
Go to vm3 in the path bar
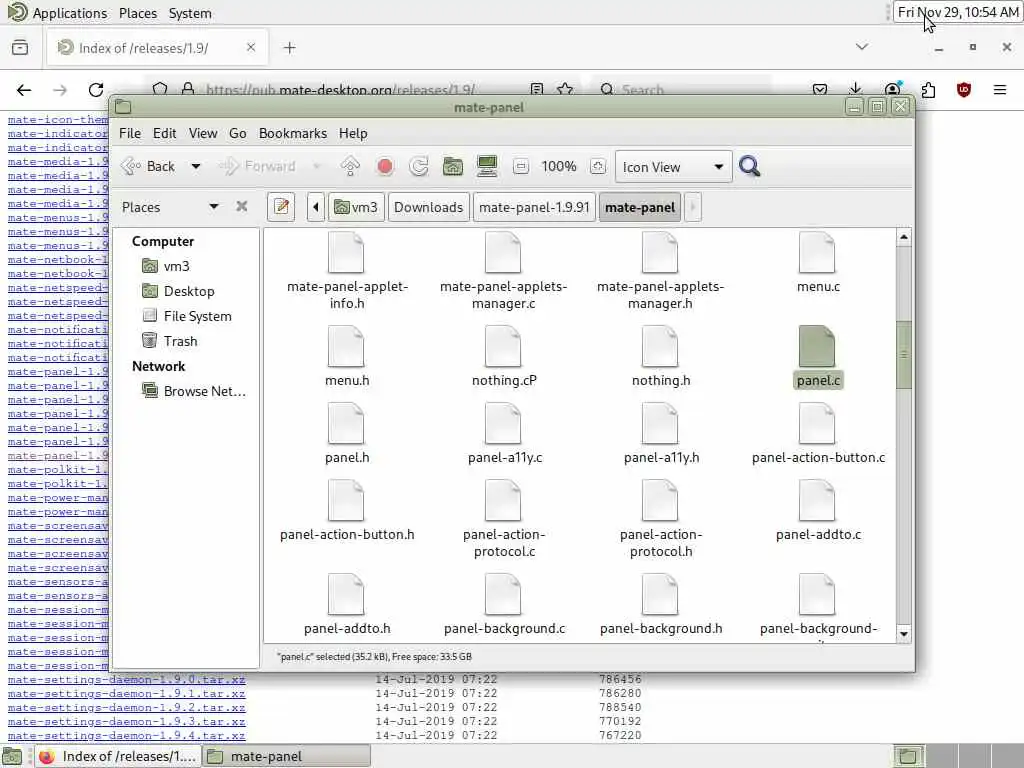point(356,207)
